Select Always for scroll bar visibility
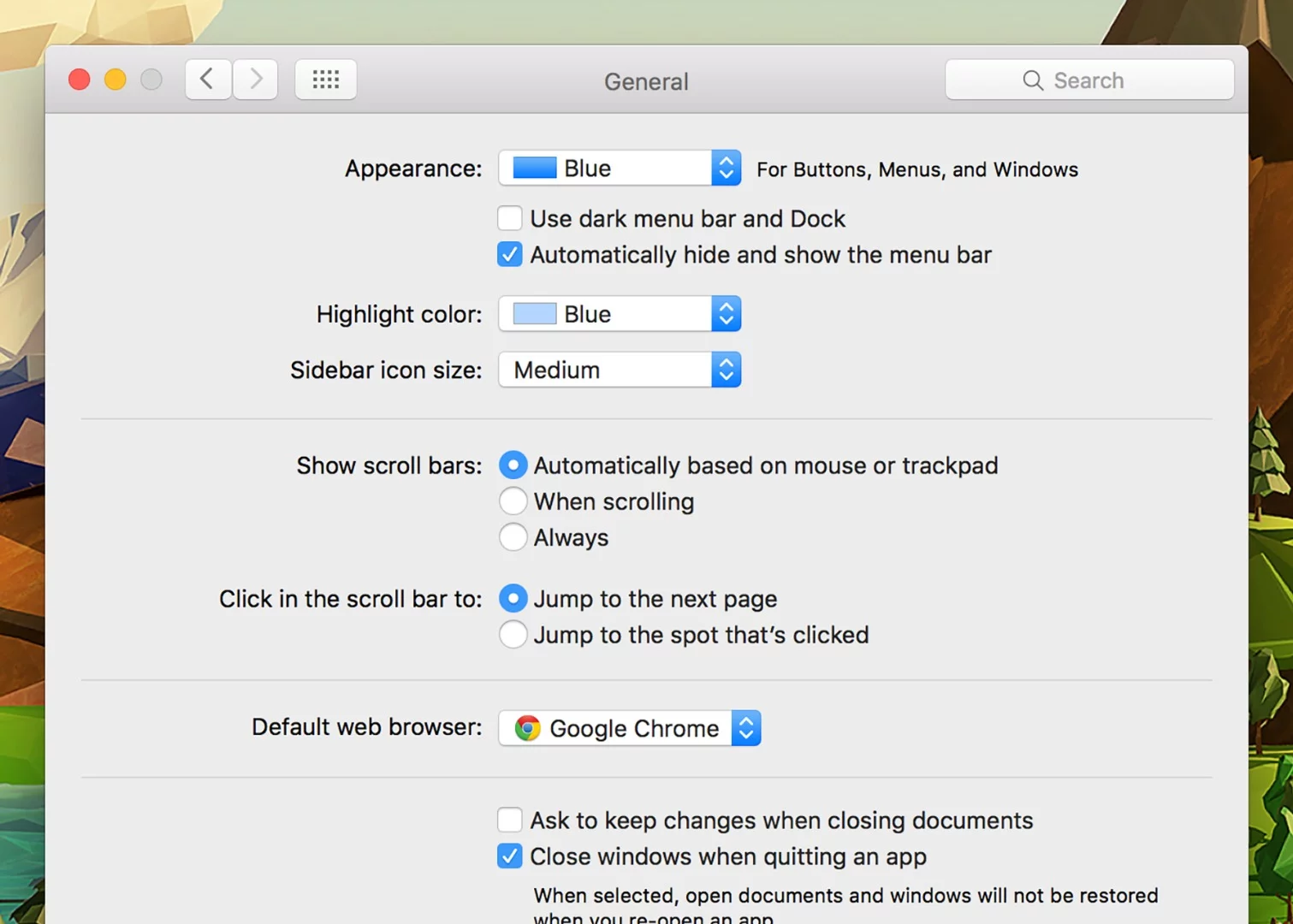 [x=513, y=537]
